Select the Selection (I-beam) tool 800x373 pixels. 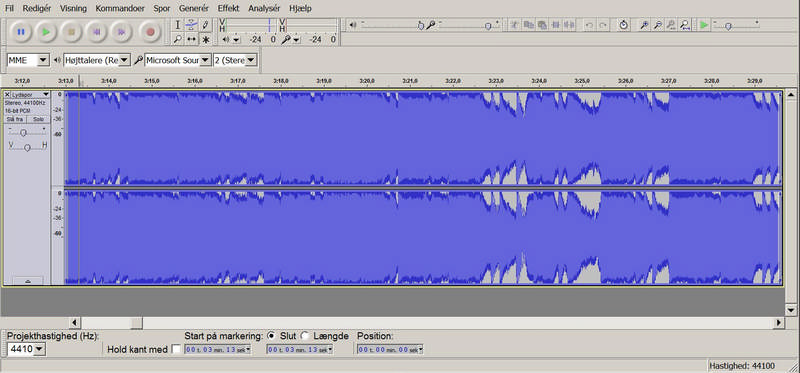tap(178, 25)
